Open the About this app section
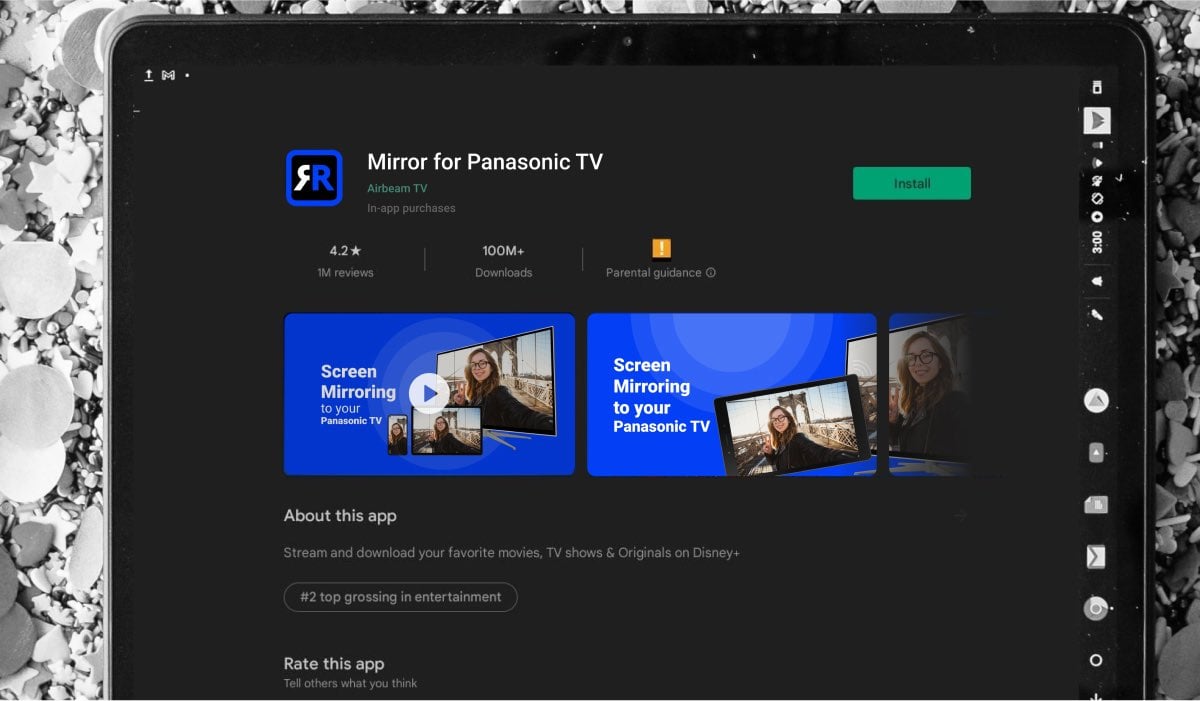Viewport: 1200px width, 701px height. click(x=340, y=516)
